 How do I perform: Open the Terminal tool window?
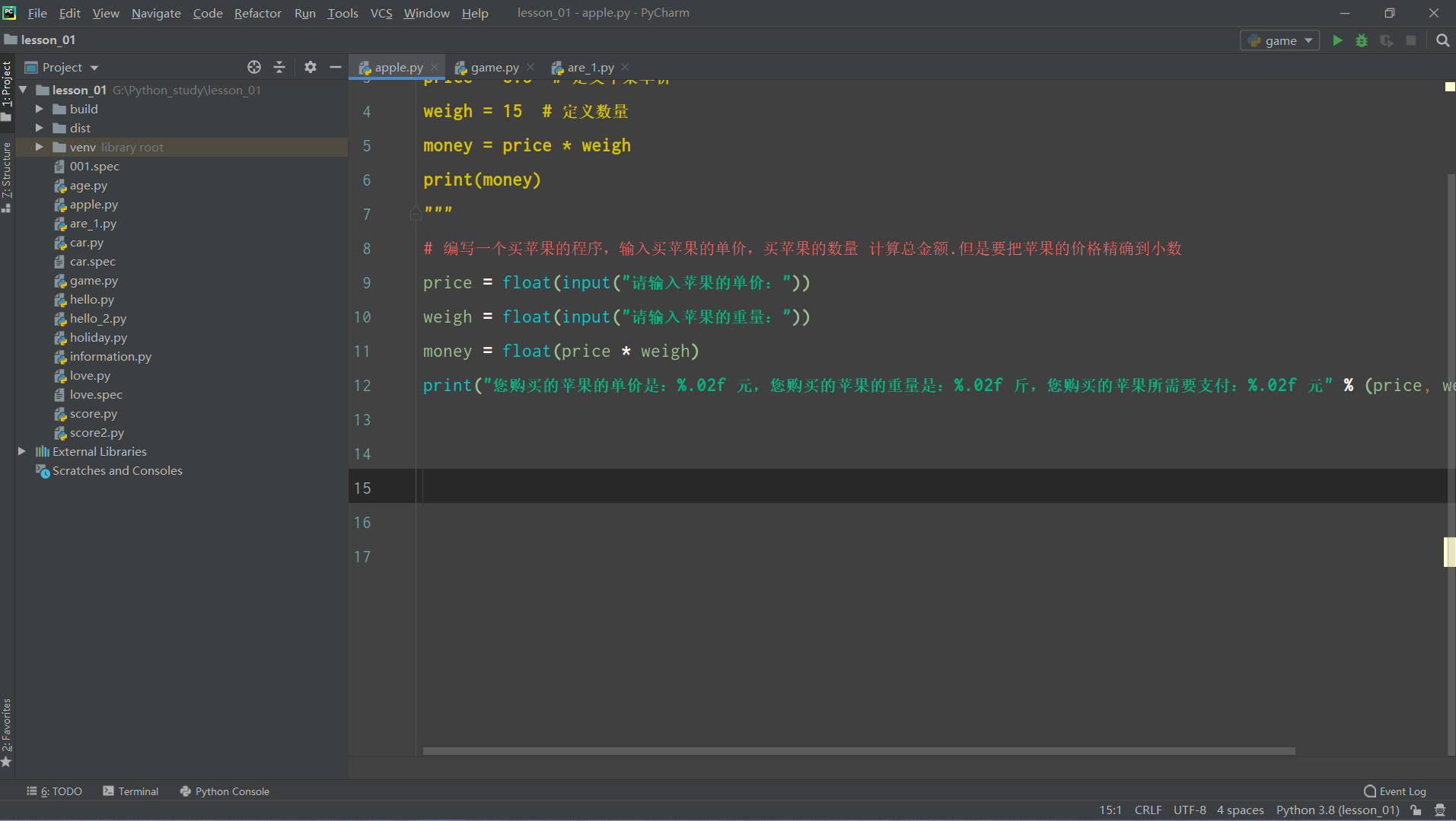[131, 791]
